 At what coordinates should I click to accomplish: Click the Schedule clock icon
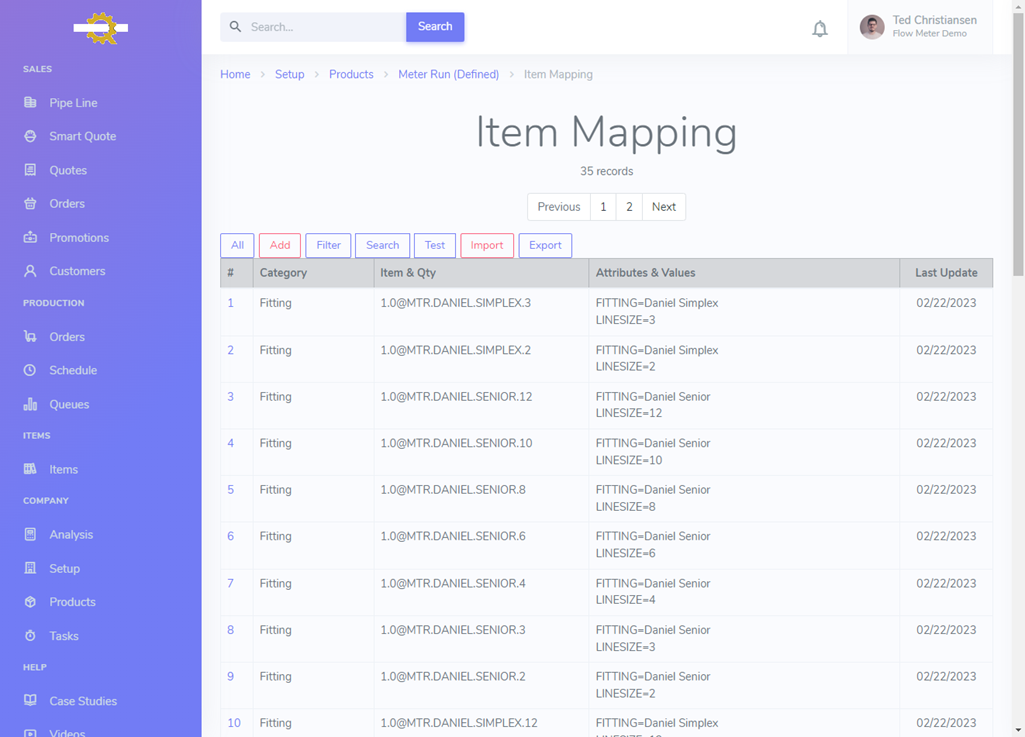(x=30, y=370)
